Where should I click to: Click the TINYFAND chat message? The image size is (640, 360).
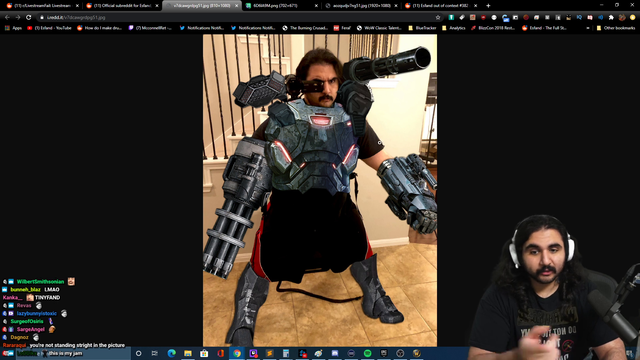click(47, 298)
